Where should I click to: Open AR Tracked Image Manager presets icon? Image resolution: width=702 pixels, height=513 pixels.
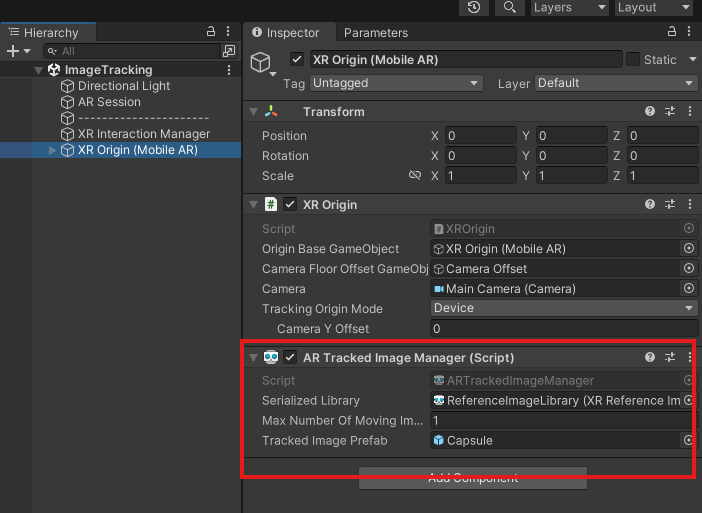pos(670,357)
